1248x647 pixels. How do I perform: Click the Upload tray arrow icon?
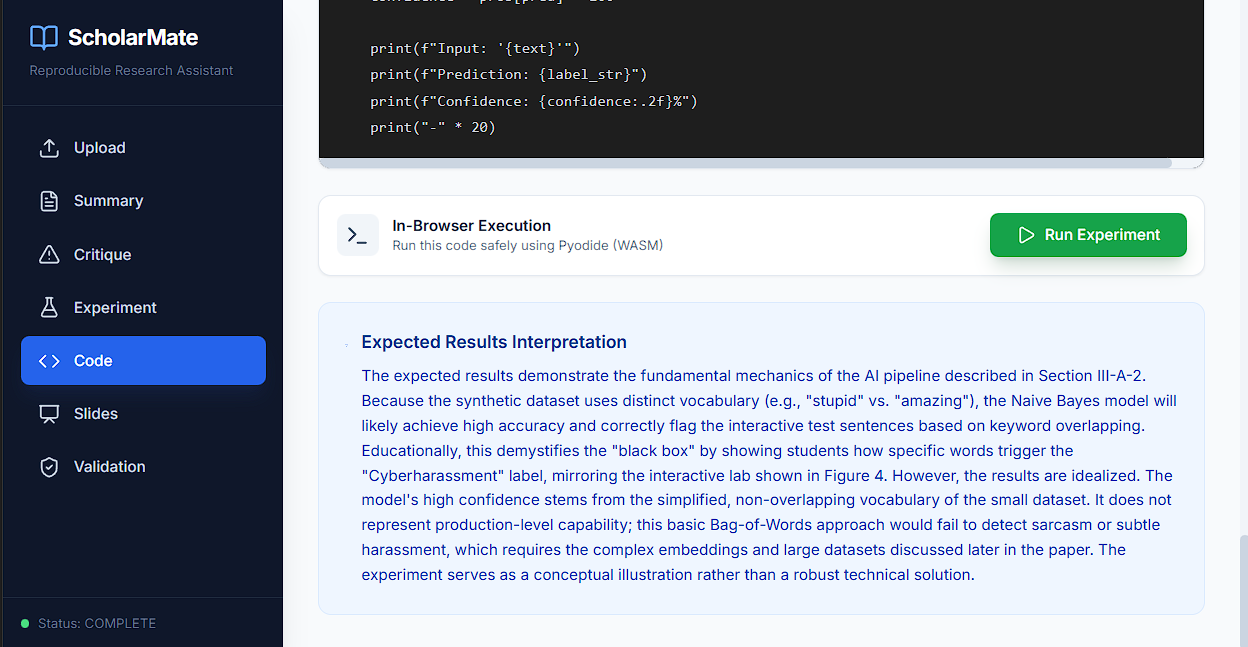(49, 148)
